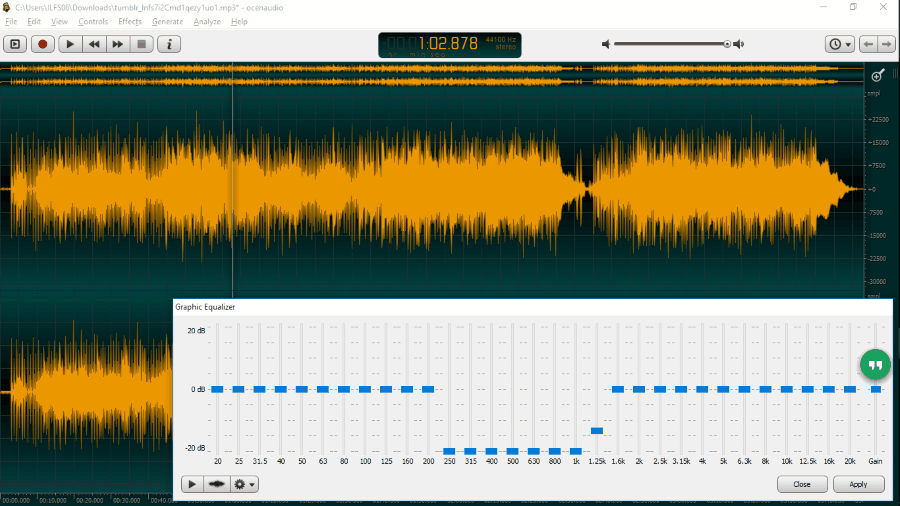Image resolution: width=900 pixels, height=506 pixels.
Task: Open the Effects menu
Action: [x=130, y=22]
